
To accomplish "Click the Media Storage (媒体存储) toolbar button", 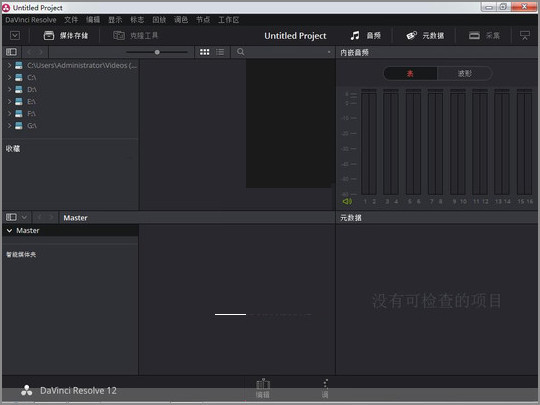I will pyautogui.click(x=65, y=35).
